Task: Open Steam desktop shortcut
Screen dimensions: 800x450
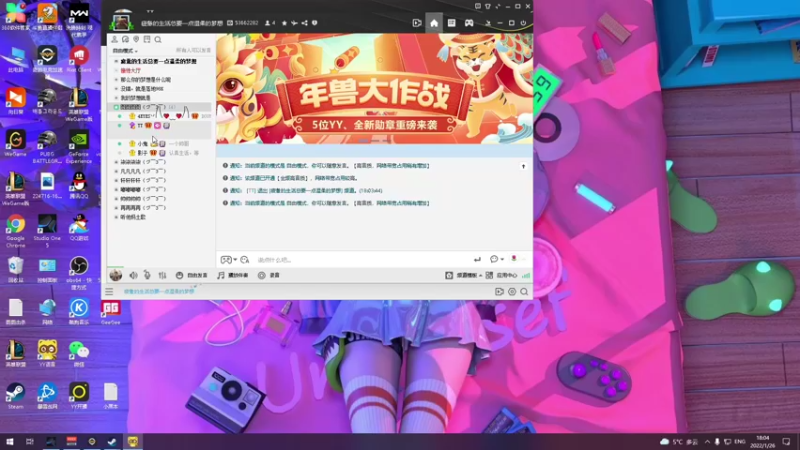Action: [15, 395]
